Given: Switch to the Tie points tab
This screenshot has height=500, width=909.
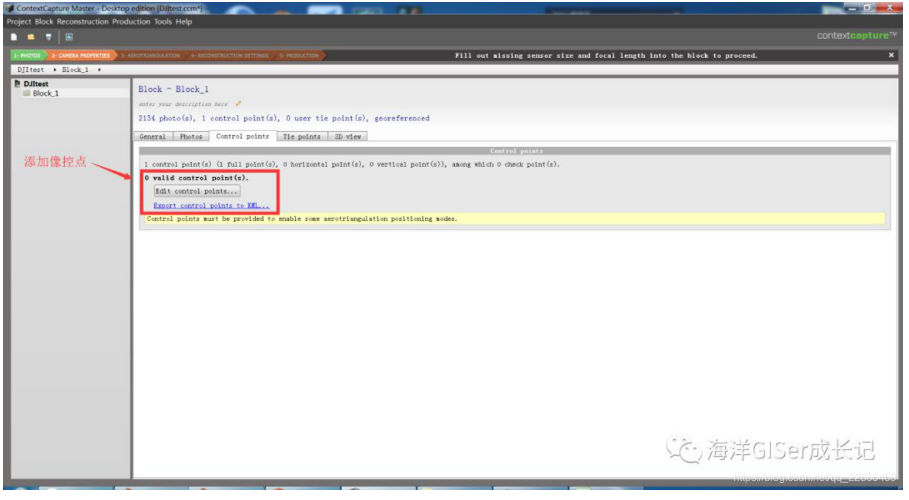Looking at the screenshot, I should (x=301, y=136).
